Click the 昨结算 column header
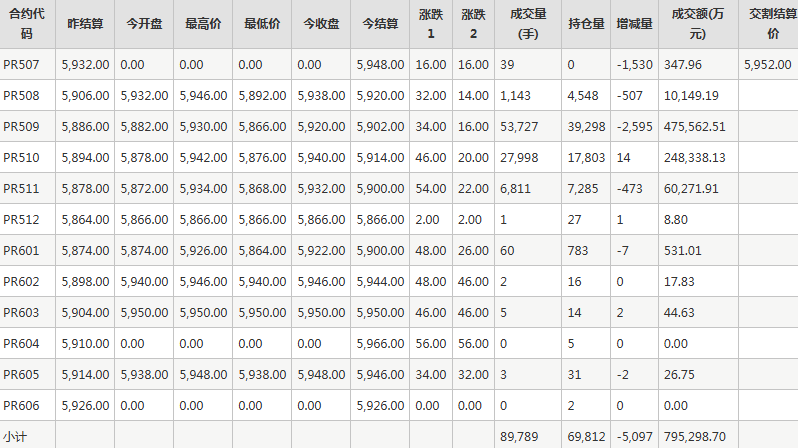Image resolution: width=798 pixels, height=448 pixels. tap(85, 24)
